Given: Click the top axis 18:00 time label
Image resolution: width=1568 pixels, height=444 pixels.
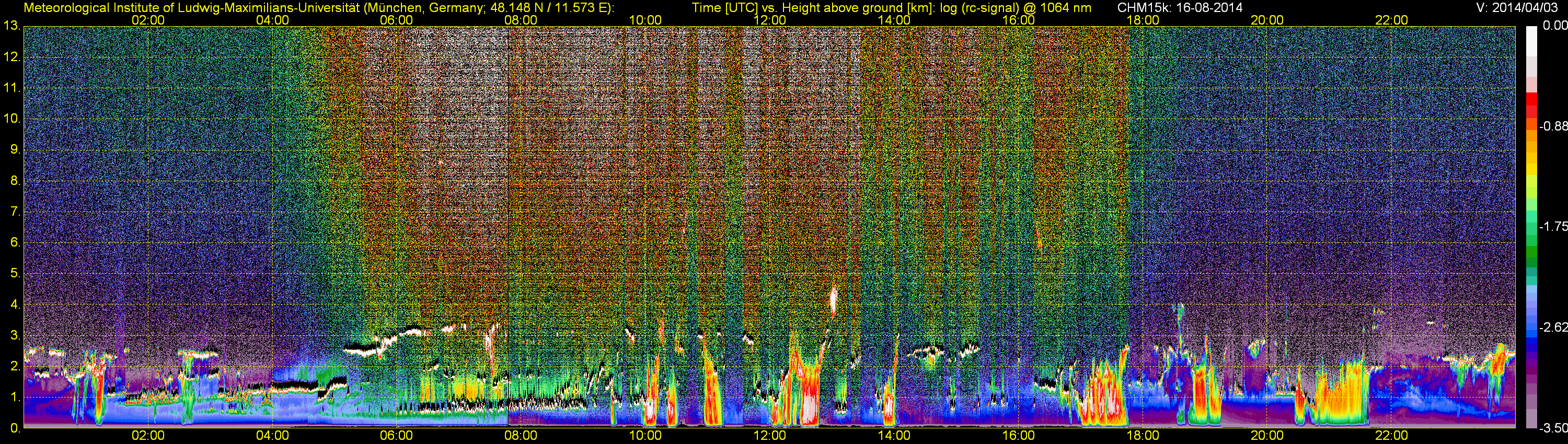Looking at the screenshot, I should 1143,20.
